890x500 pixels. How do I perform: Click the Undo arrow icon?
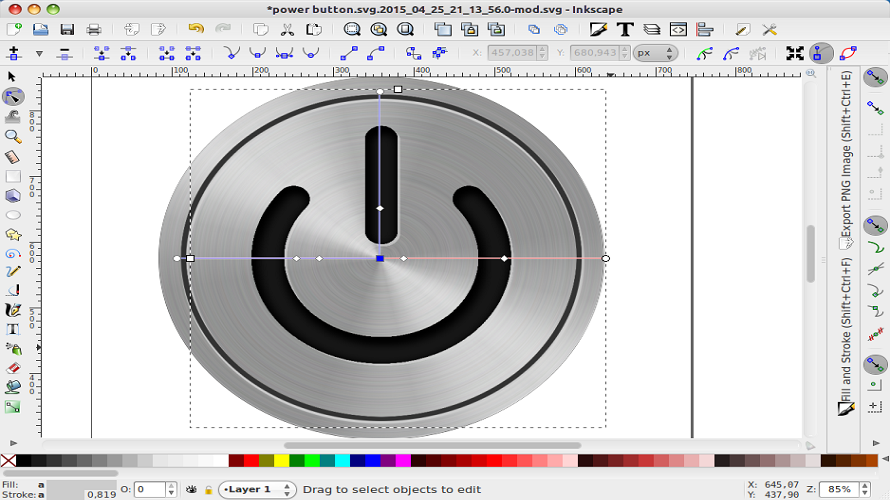click(195, 30)
